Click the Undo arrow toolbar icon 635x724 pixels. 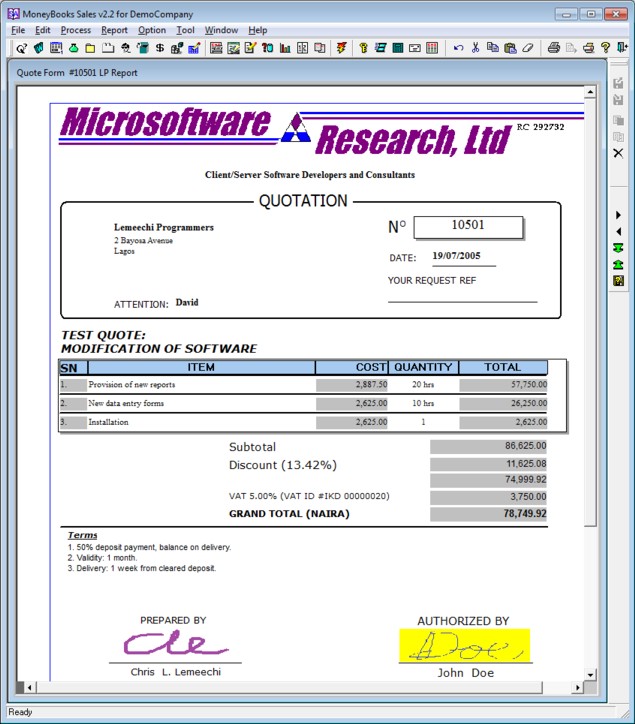(458, 48)
